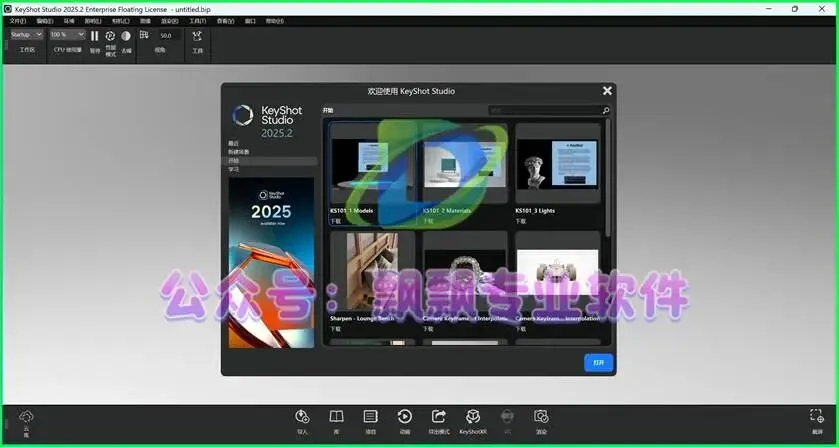Open the Camera menu (相机)
The width and height of the screenshot is (839, 447).
tap(120, 21)
